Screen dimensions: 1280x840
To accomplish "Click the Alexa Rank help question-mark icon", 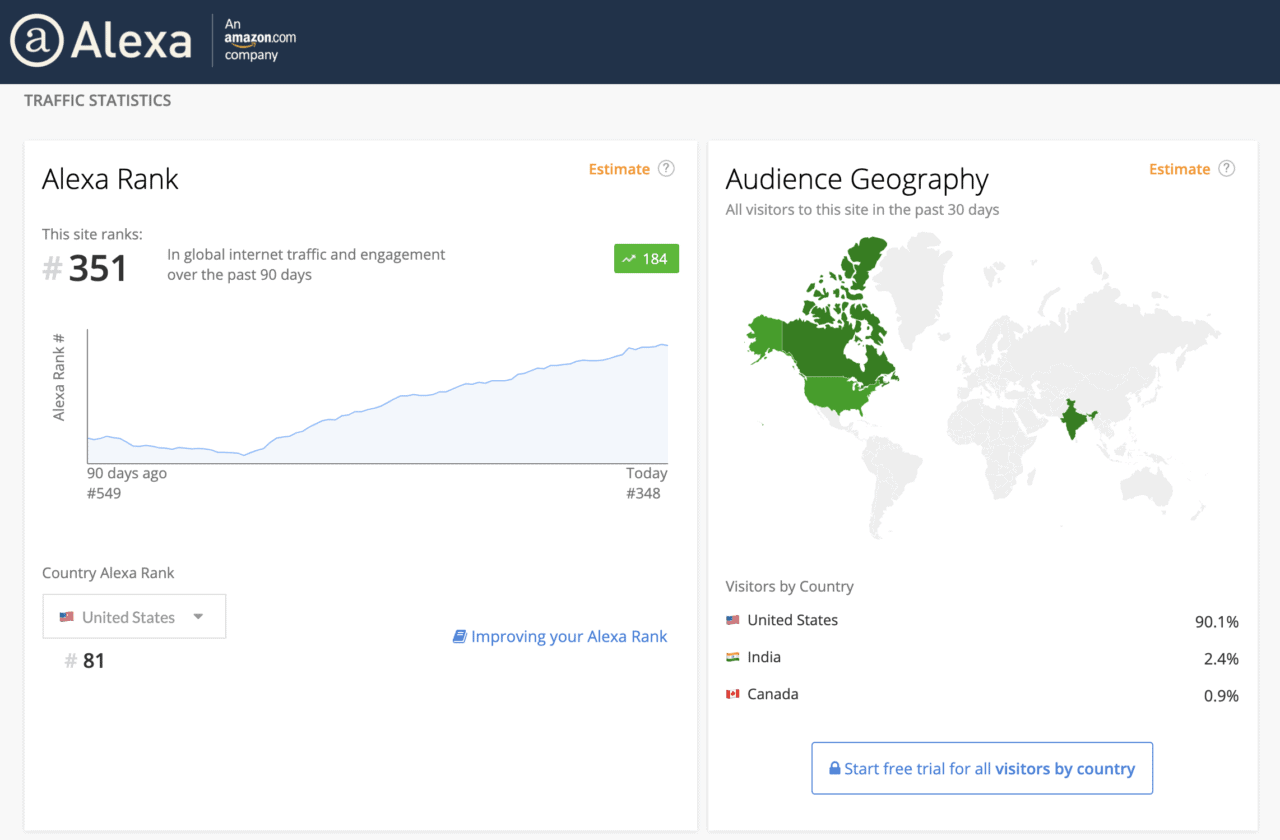I will (x=666, y=169).
